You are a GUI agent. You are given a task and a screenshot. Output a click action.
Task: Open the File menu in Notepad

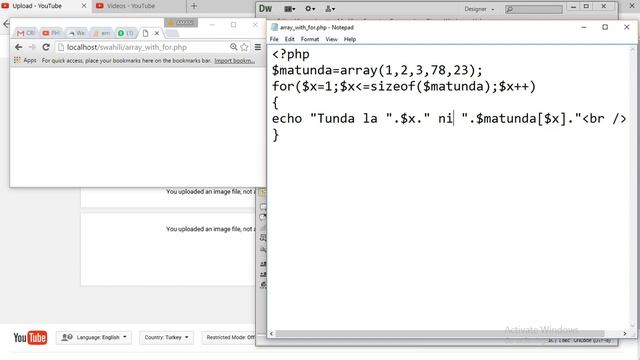[274, 39]
